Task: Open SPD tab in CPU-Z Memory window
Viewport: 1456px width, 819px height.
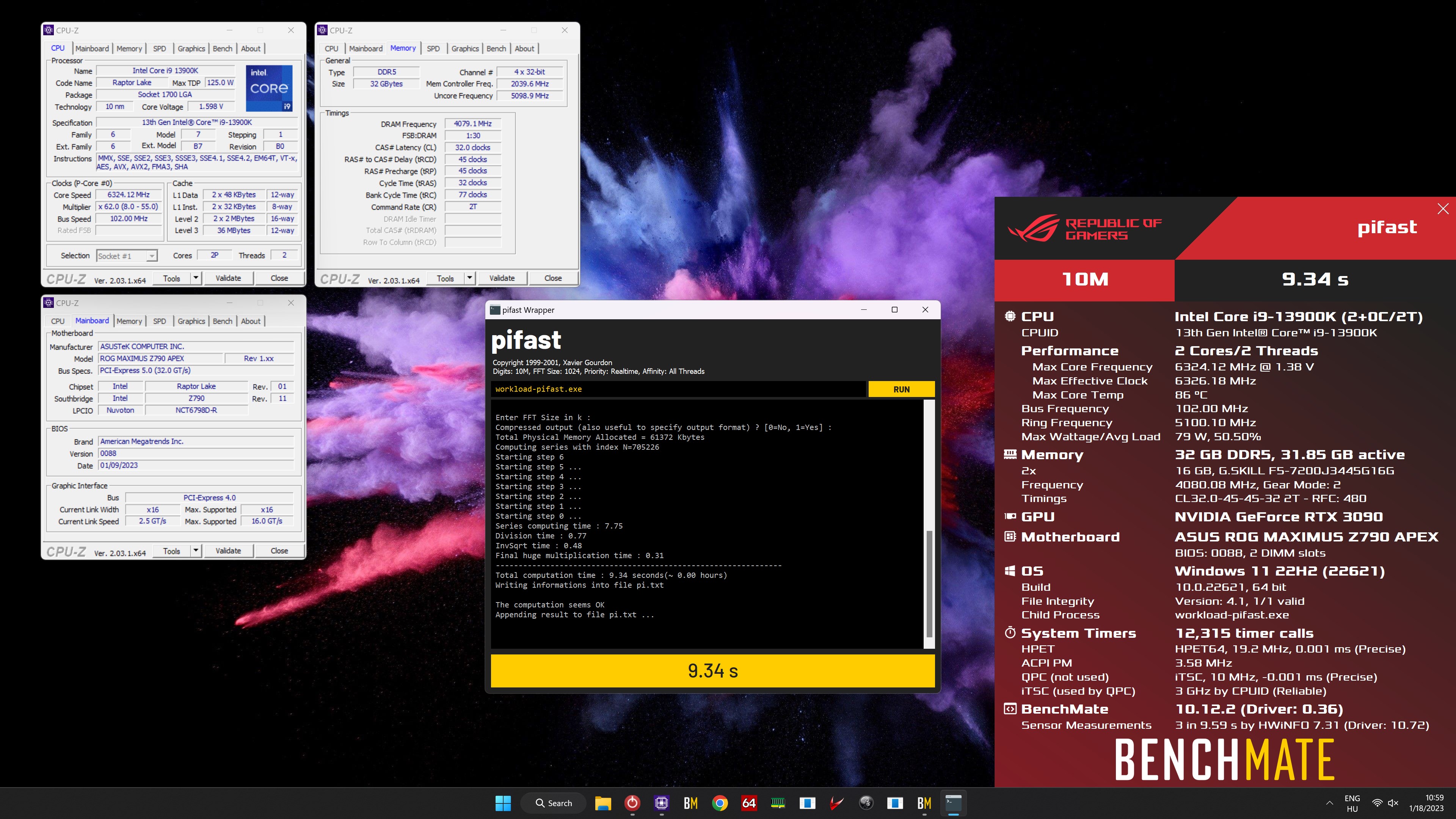Action: pos(433,49)
